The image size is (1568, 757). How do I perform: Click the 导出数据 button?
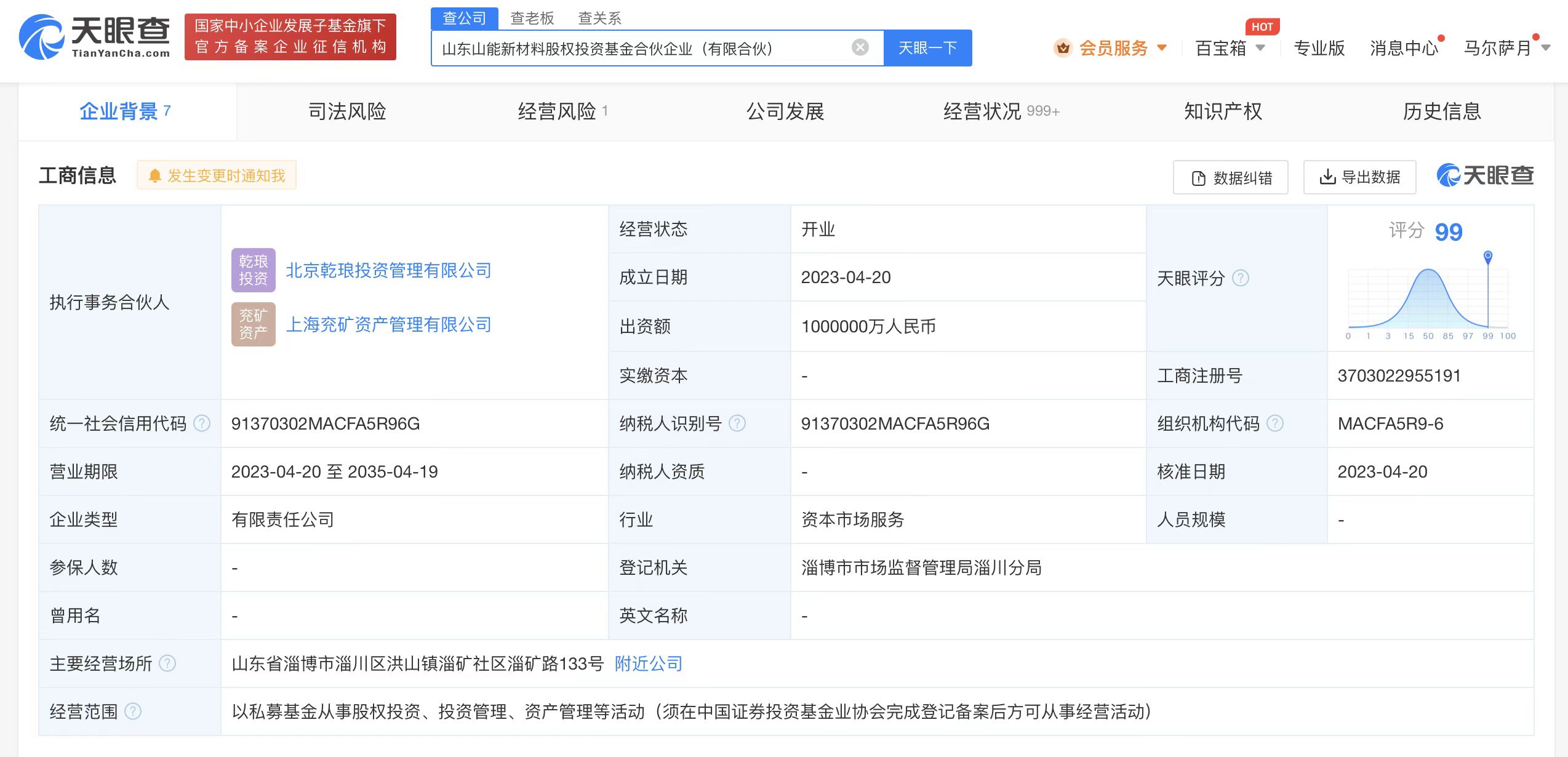1360,177
